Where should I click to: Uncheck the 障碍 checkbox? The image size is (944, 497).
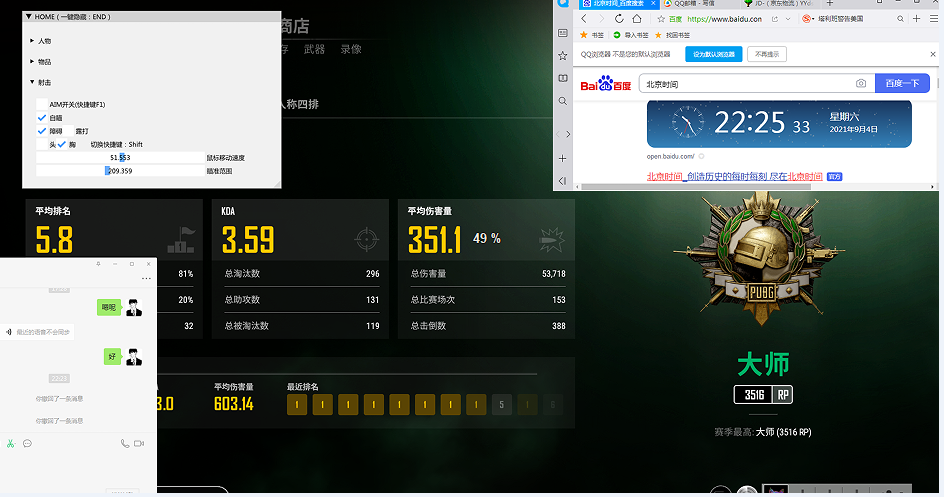42,131
